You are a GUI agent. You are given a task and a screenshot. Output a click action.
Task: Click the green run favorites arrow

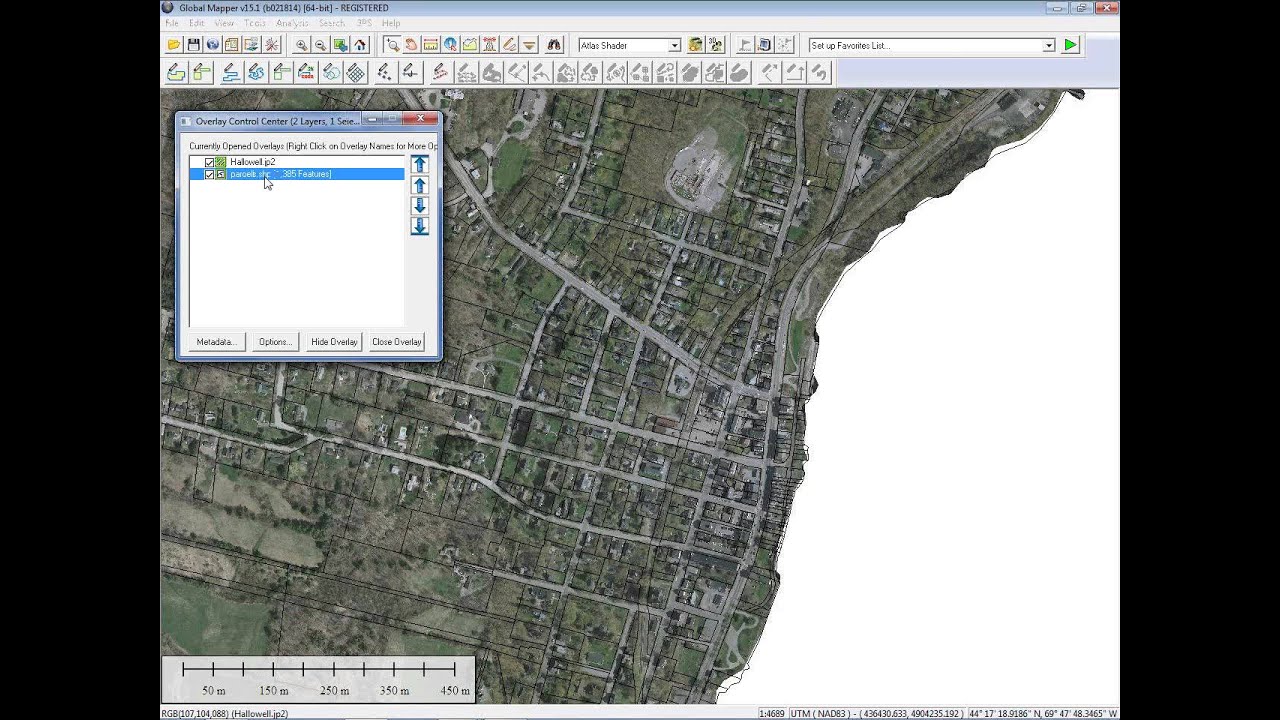(x=1070, y=45)
